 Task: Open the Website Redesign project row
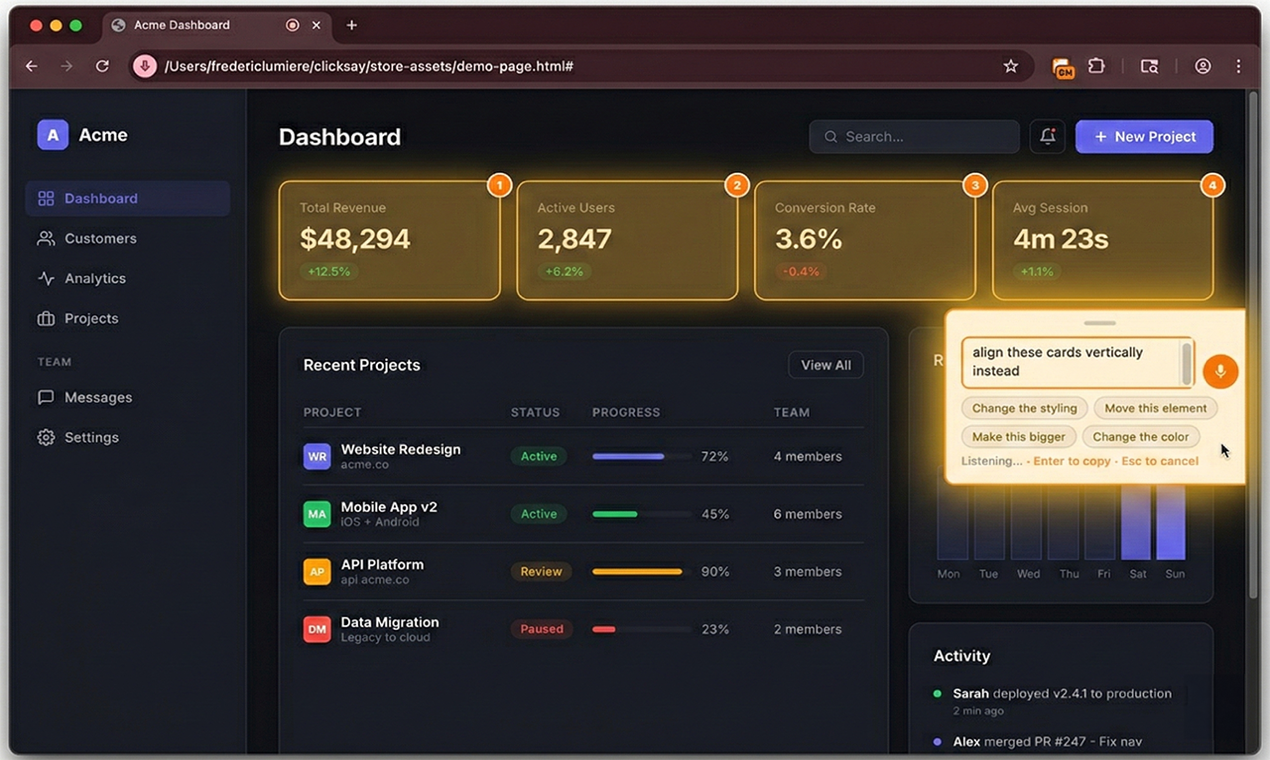(583, 456)
